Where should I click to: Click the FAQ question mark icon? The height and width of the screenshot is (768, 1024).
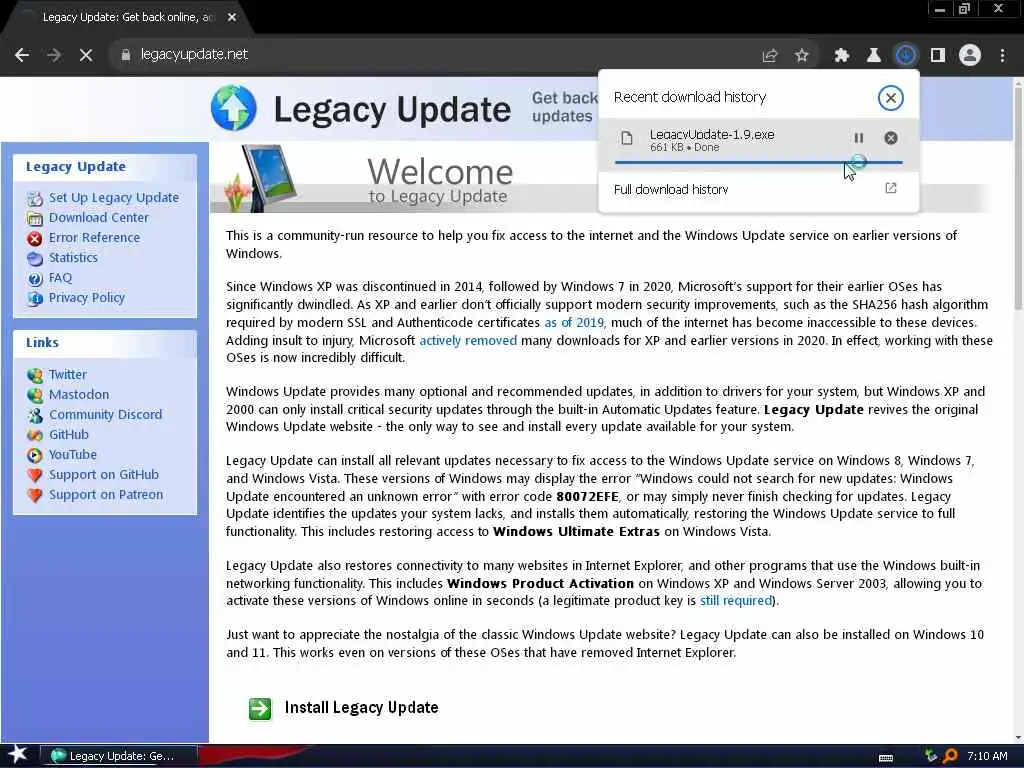[x=35, y=279]
